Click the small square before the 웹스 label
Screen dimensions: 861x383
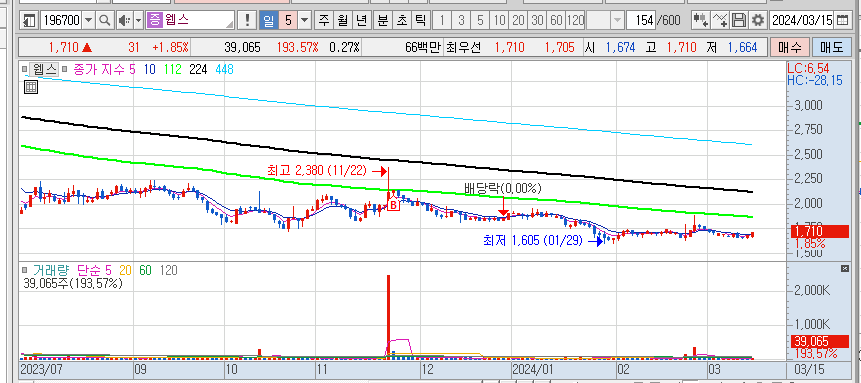(x=25, y=70)
